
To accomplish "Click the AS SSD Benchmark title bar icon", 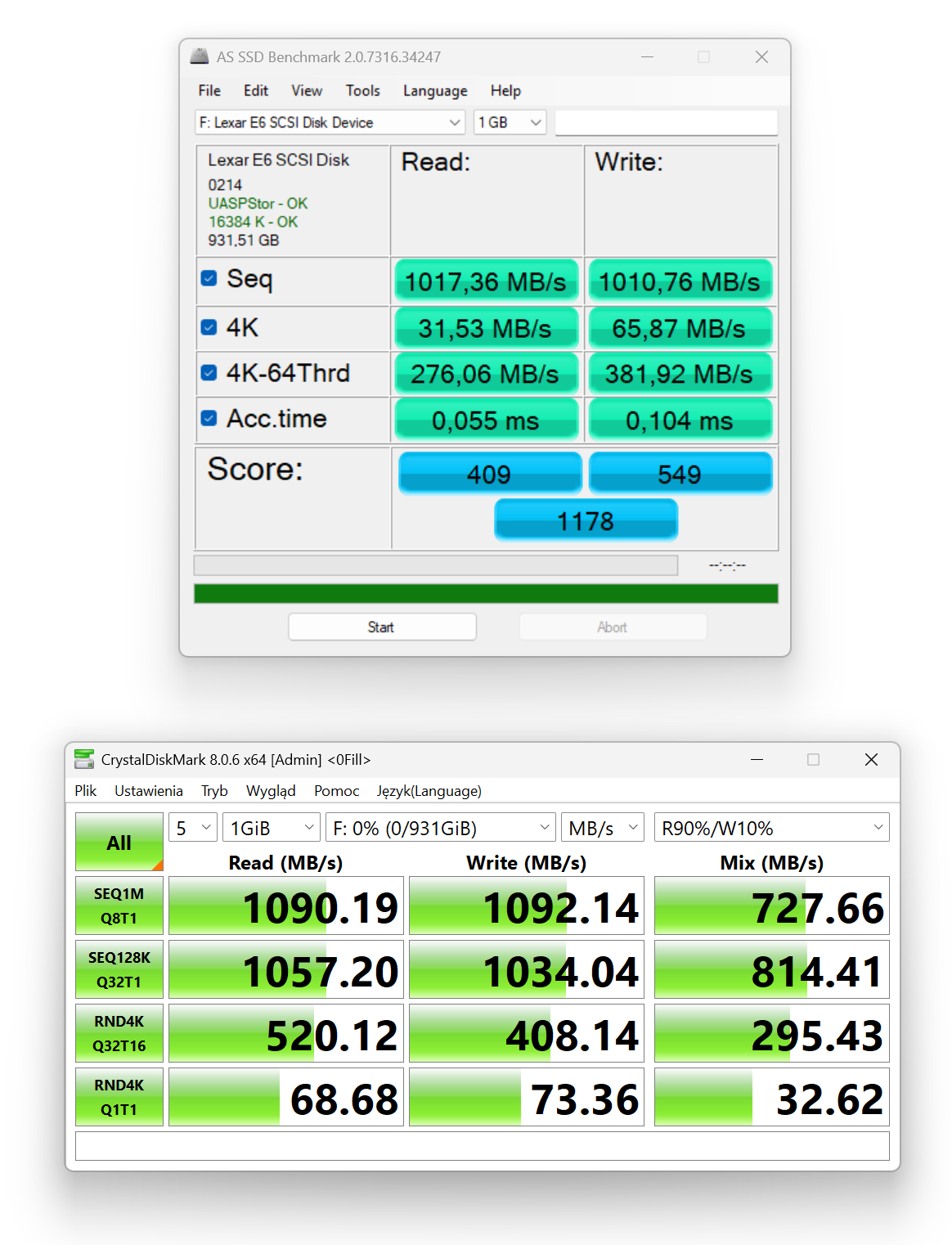I will [200, 56].
